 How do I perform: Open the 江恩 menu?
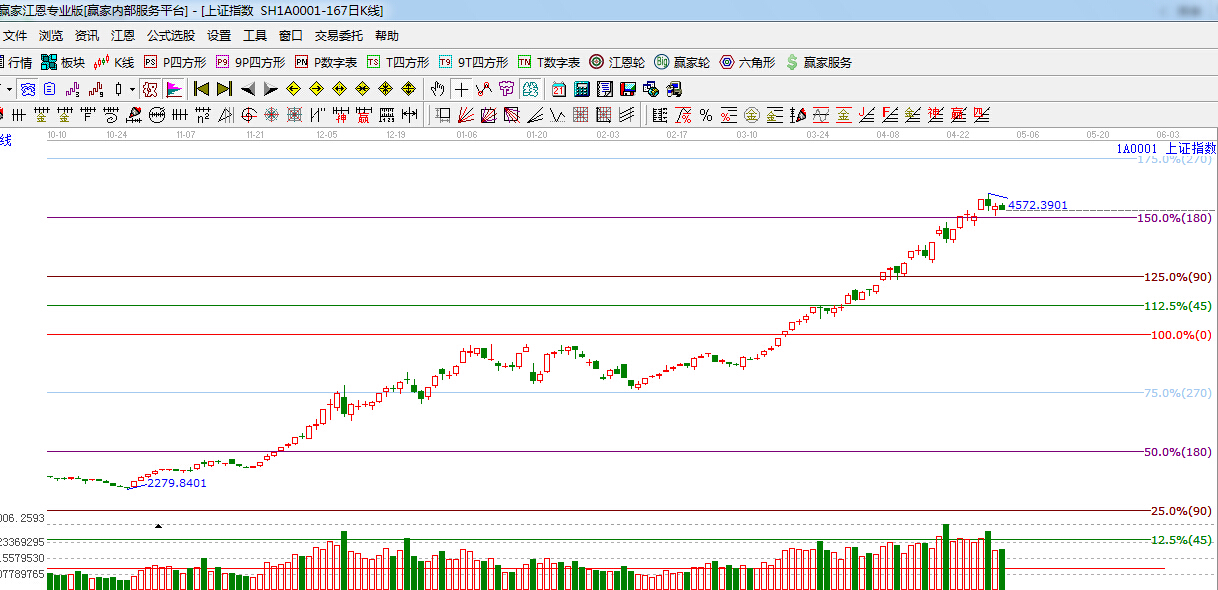123,35
